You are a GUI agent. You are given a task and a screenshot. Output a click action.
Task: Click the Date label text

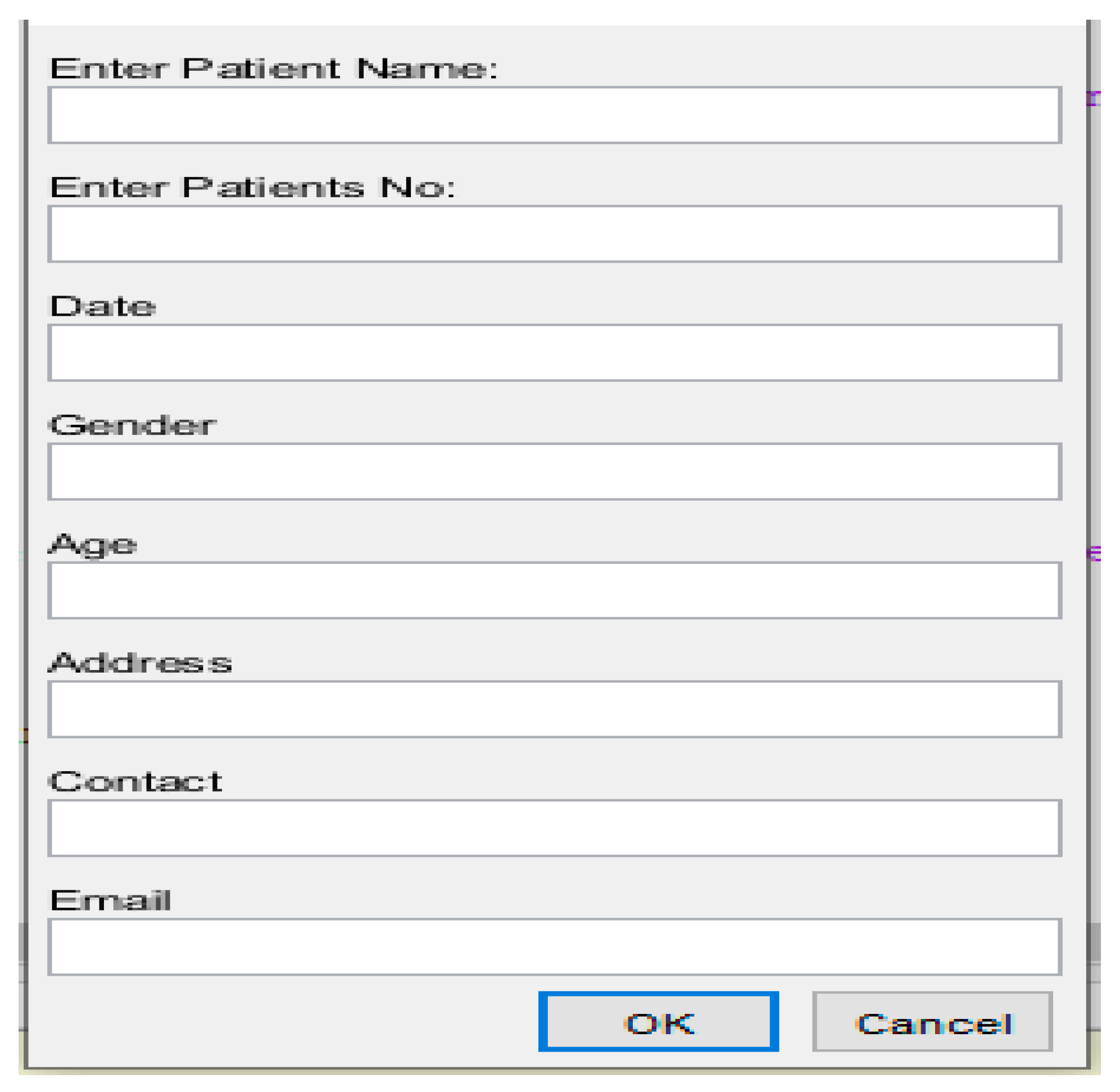tap(103, 306)
